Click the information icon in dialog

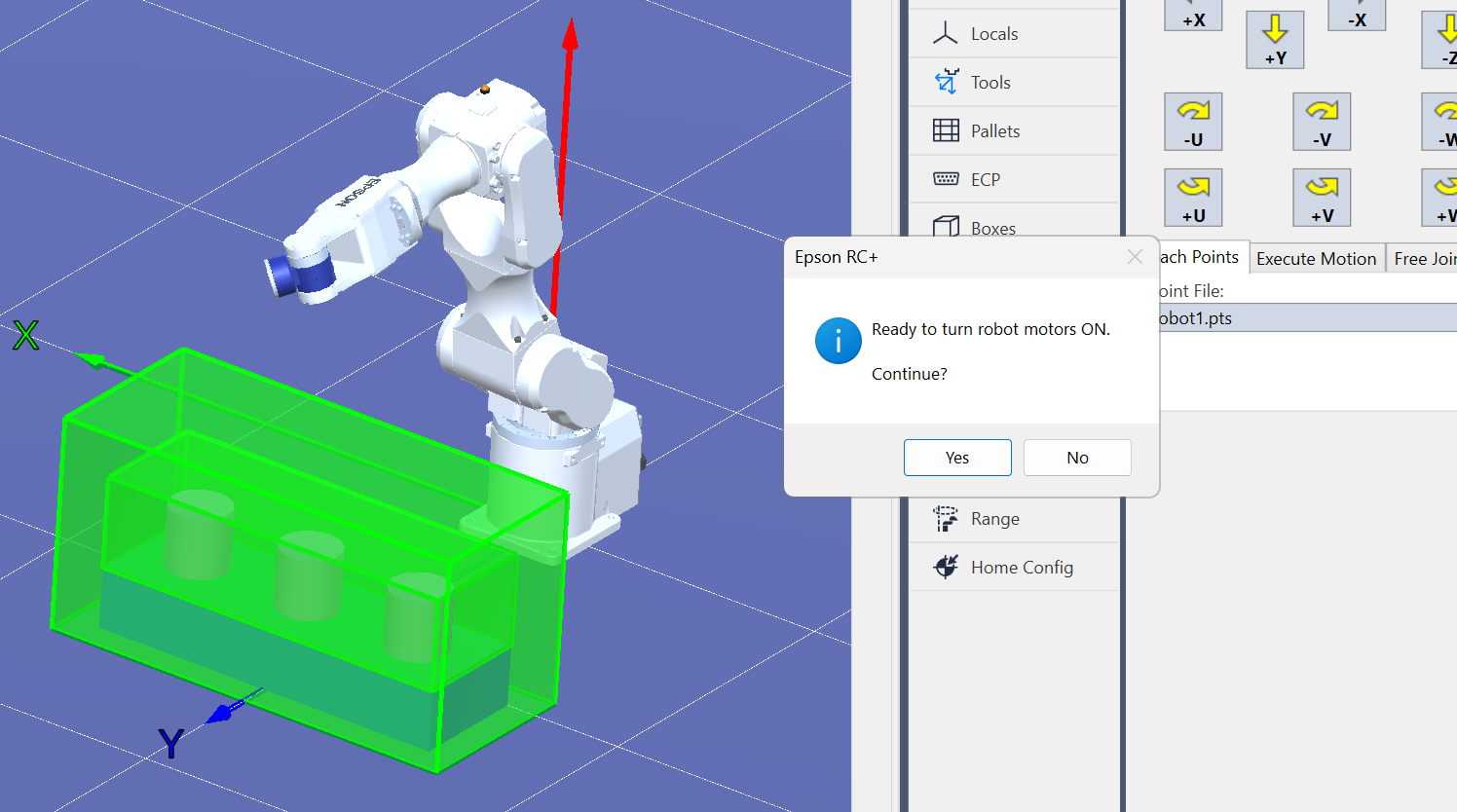coord(839,341)
